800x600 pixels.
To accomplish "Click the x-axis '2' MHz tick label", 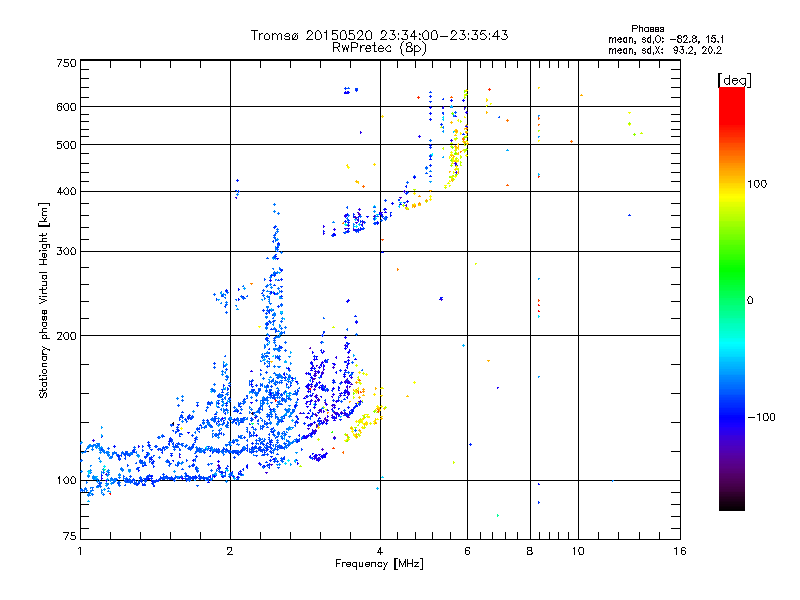I will pos(230,551).
